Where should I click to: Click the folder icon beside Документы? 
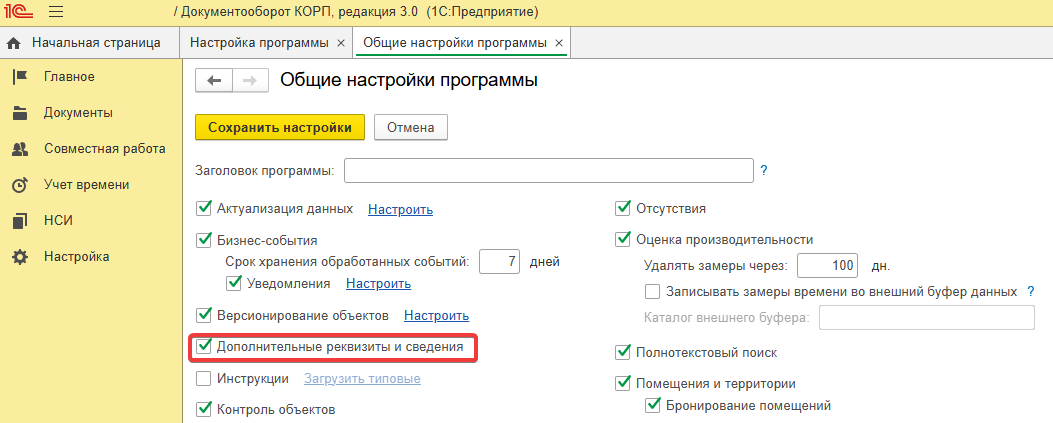click(20, 113)
